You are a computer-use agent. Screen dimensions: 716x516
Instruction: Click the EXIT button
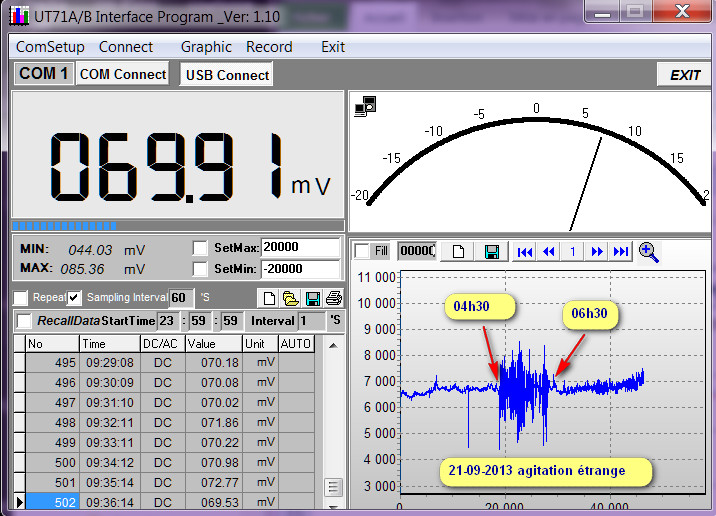pyautogui.click(x=684, y=75)
